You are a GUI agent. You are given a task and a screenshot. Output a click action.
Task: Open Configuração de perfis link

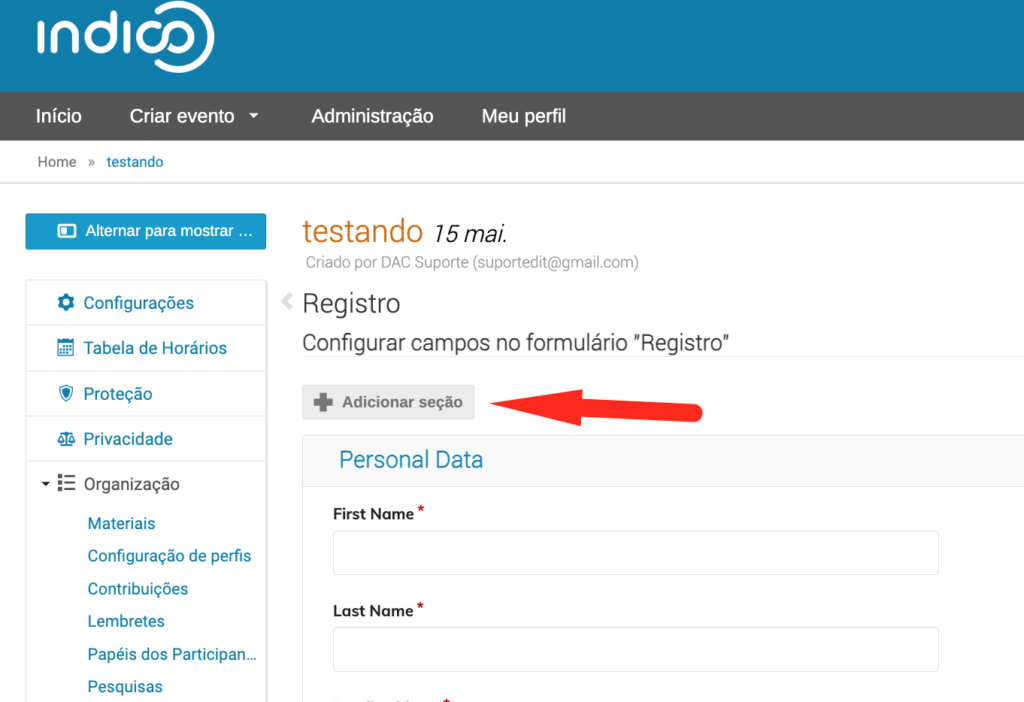pyautogui.click(x=169, y=556)
